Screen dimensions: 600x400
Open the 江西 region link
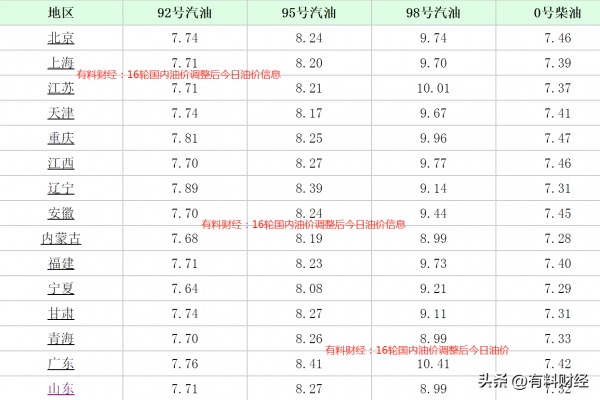pyautogui.click(x=61, y=162)
